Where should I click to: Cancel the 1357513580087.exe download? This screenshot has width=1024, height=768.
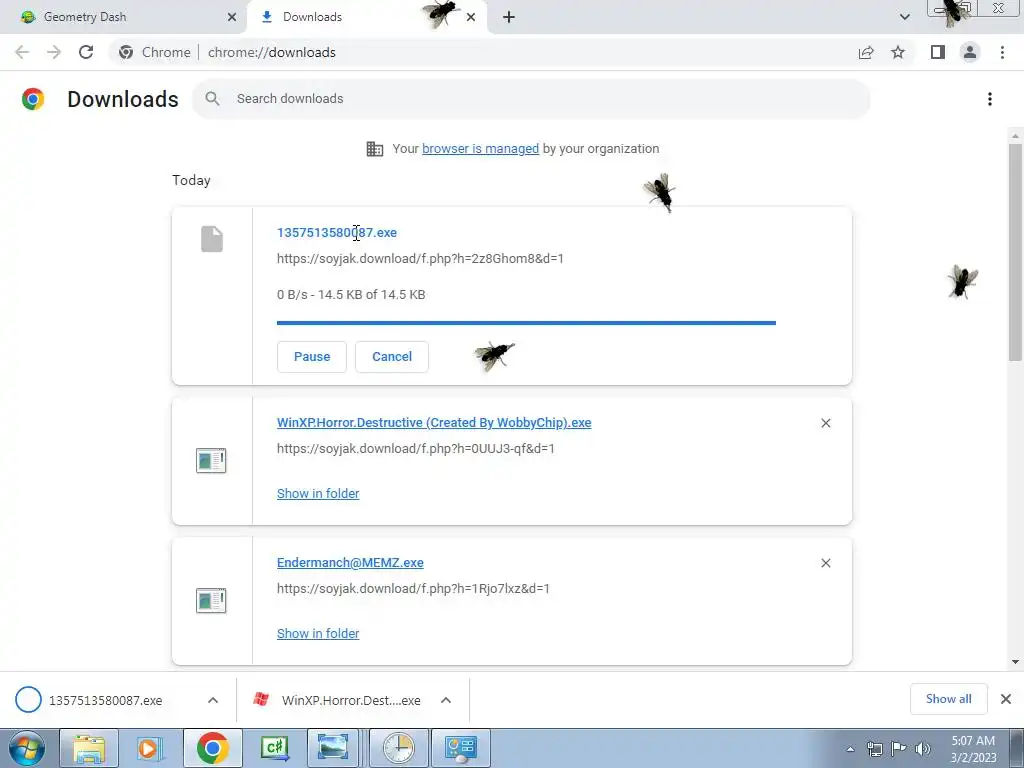(392, 357)
